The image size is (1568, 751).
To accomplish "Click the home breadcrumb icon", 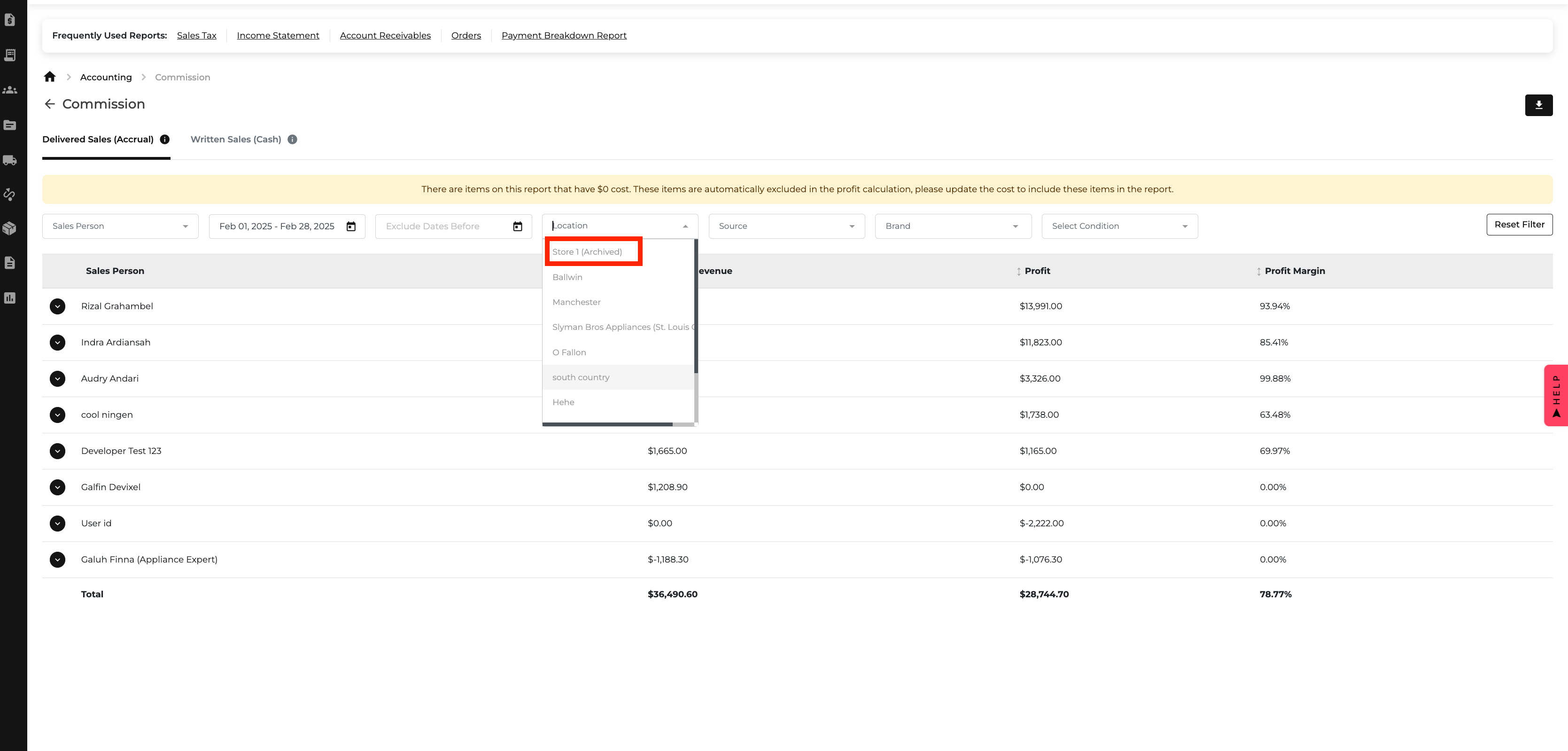I will coord(50,77).
